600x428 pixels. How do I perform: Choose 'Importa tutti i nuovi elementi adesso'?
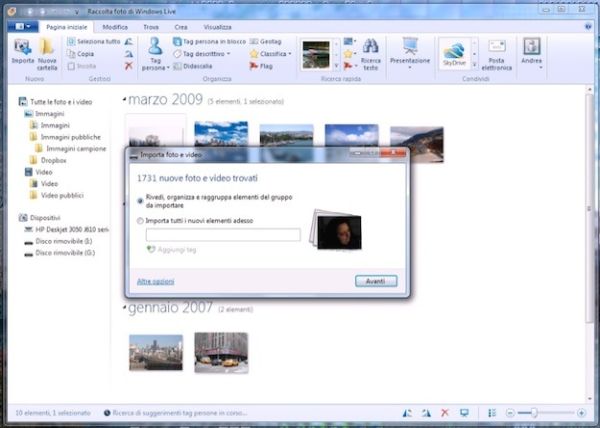coord(139,221)
